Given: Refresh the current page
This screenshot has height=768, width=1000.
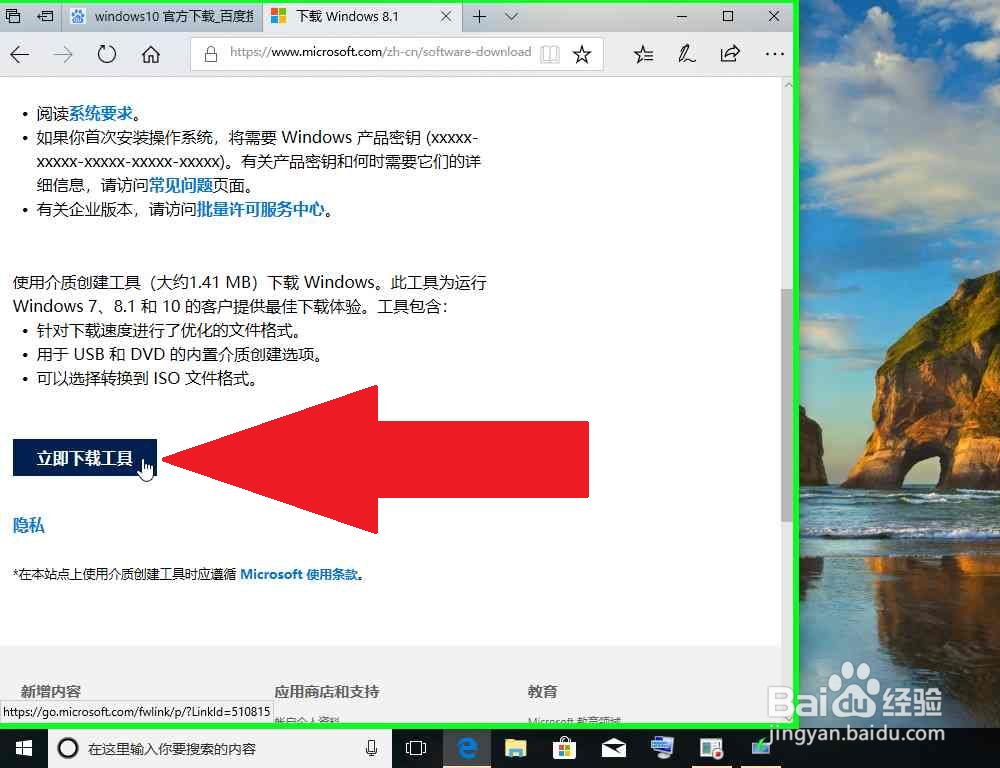Looking at the screenshot, I should pos(107,55).
